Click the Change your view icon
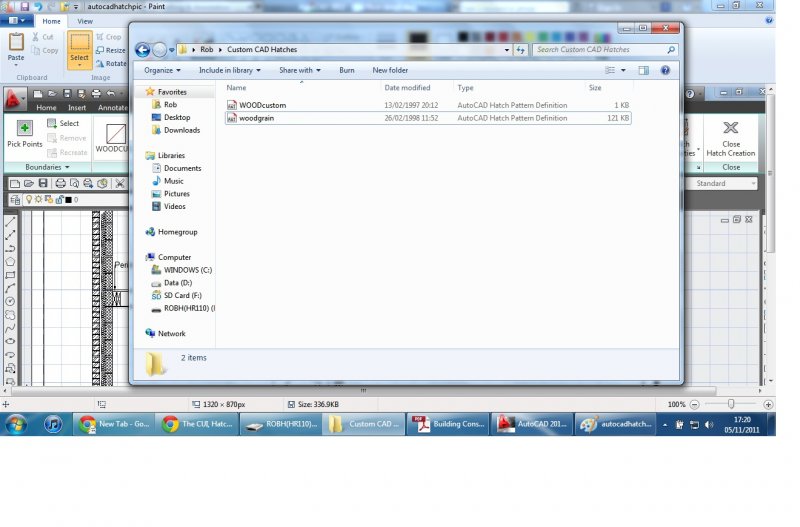The width and height of the screenshot is (800, 527). coord(610,70)
